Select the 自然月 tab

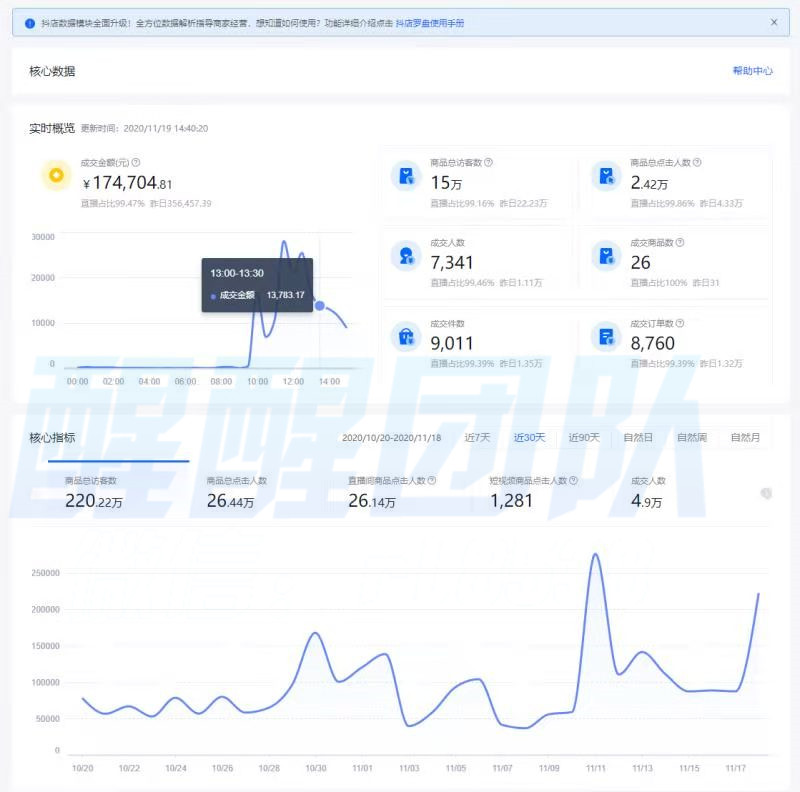[745, 437]
